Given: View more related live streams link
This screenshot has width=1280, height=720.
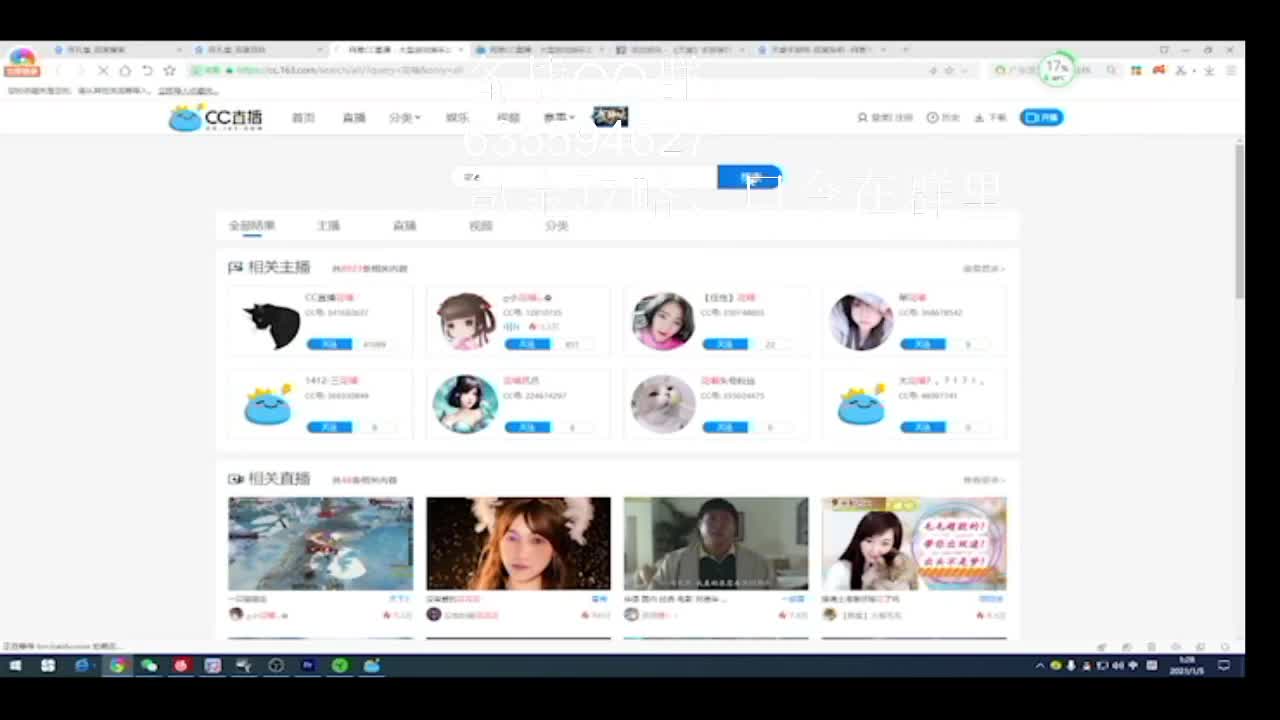Looking at the screenshot, I should [x=984, y=479].
